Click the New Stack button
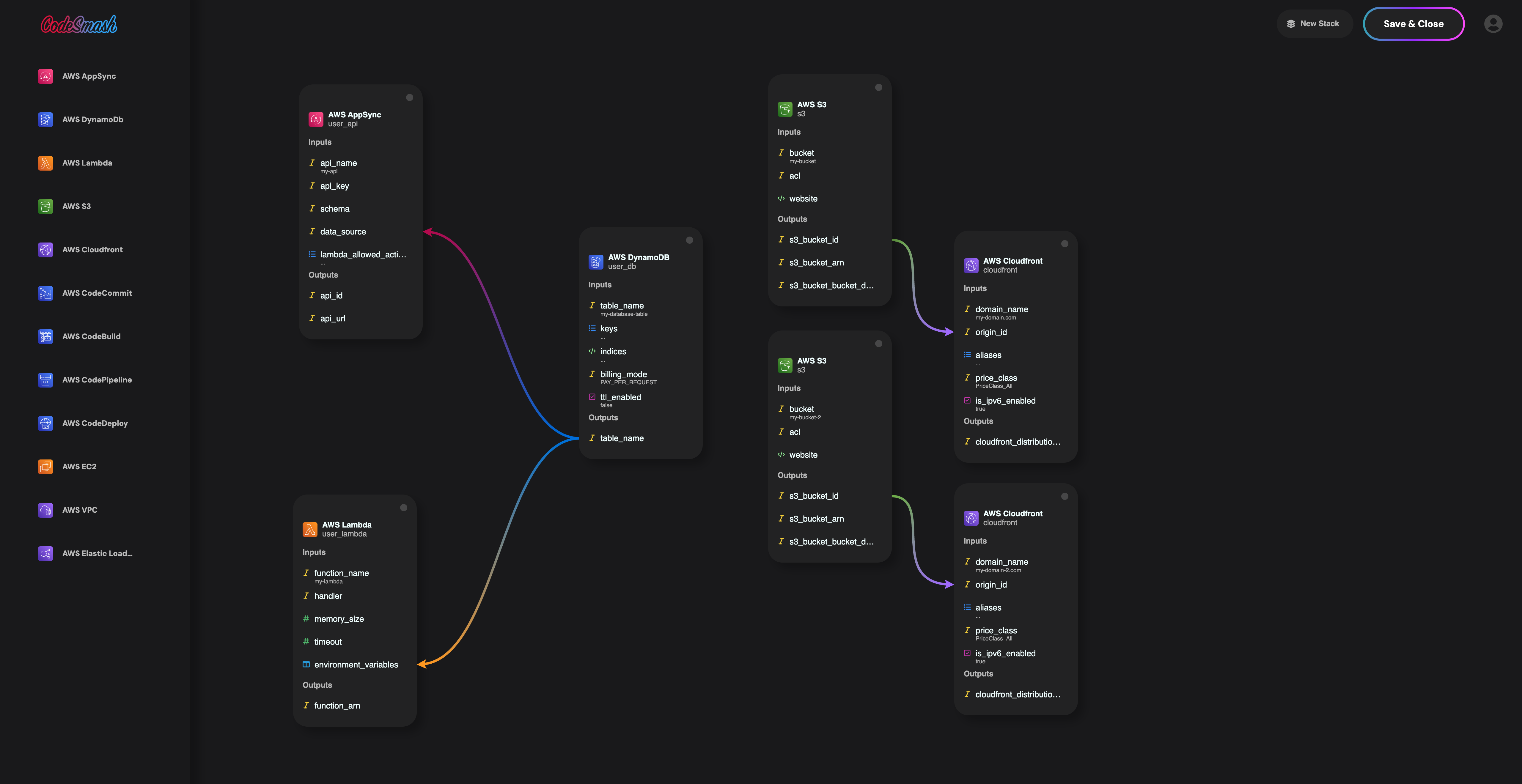This screenshot has width=1522, height=784. (1315, 24)
